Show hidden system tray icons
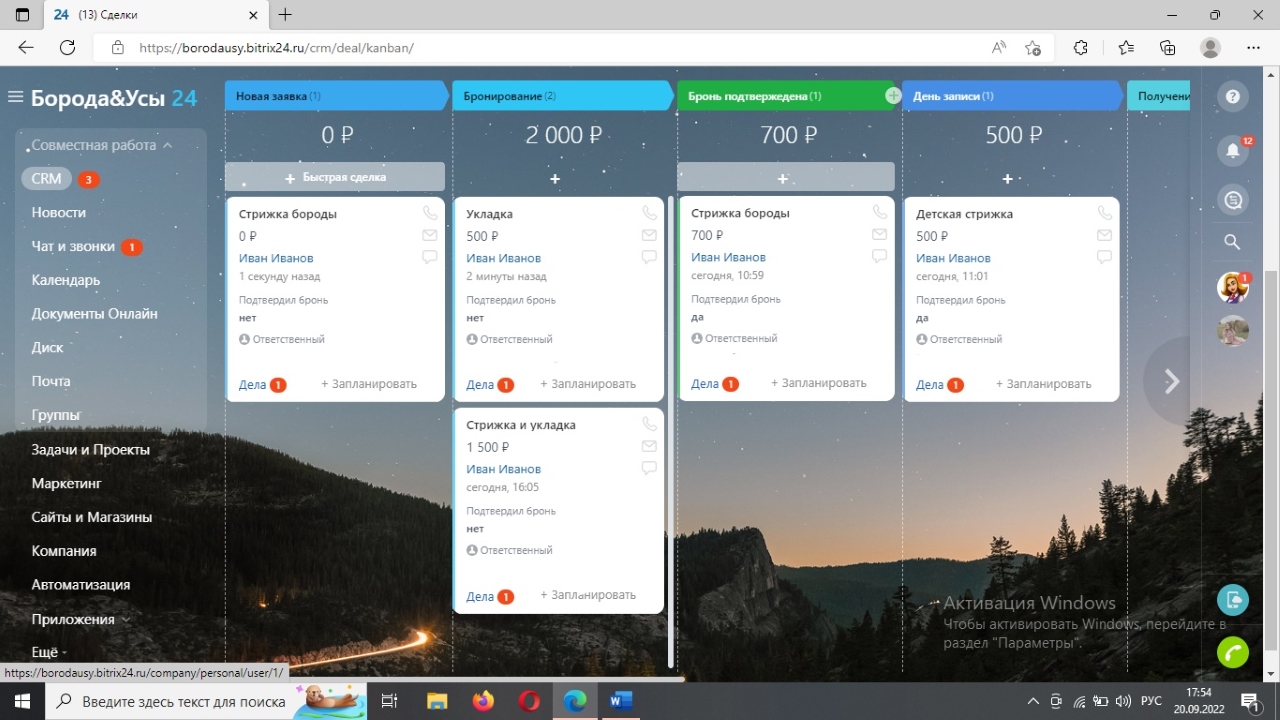Viewport: 1280px width, 720px height. pos(1033,701)
